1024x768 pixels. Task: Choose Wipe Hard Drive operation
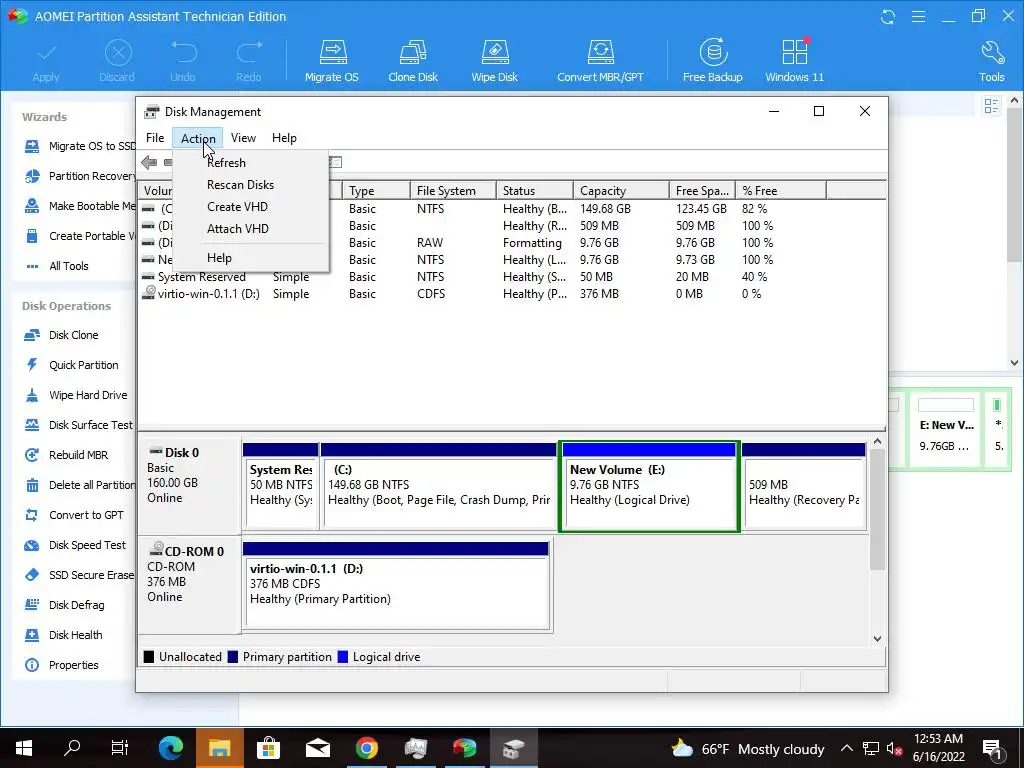click(x=75, y=395)
